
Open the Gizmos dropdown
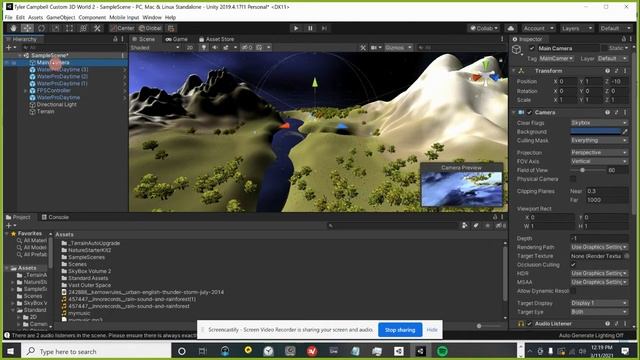(398, 48)
